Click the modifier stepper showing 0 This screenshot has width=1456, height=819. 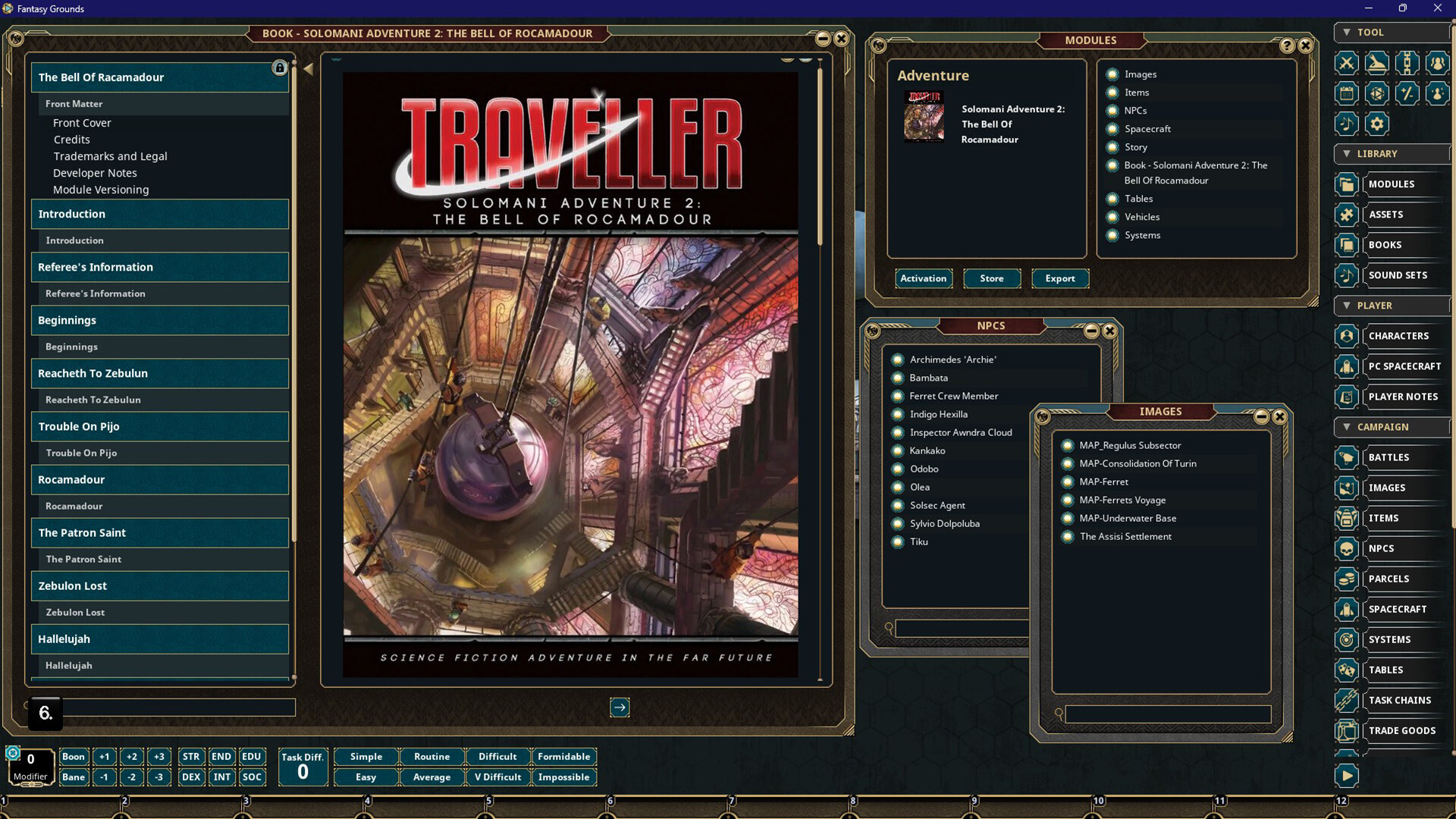pyautogui.click(x=30, y=760)
